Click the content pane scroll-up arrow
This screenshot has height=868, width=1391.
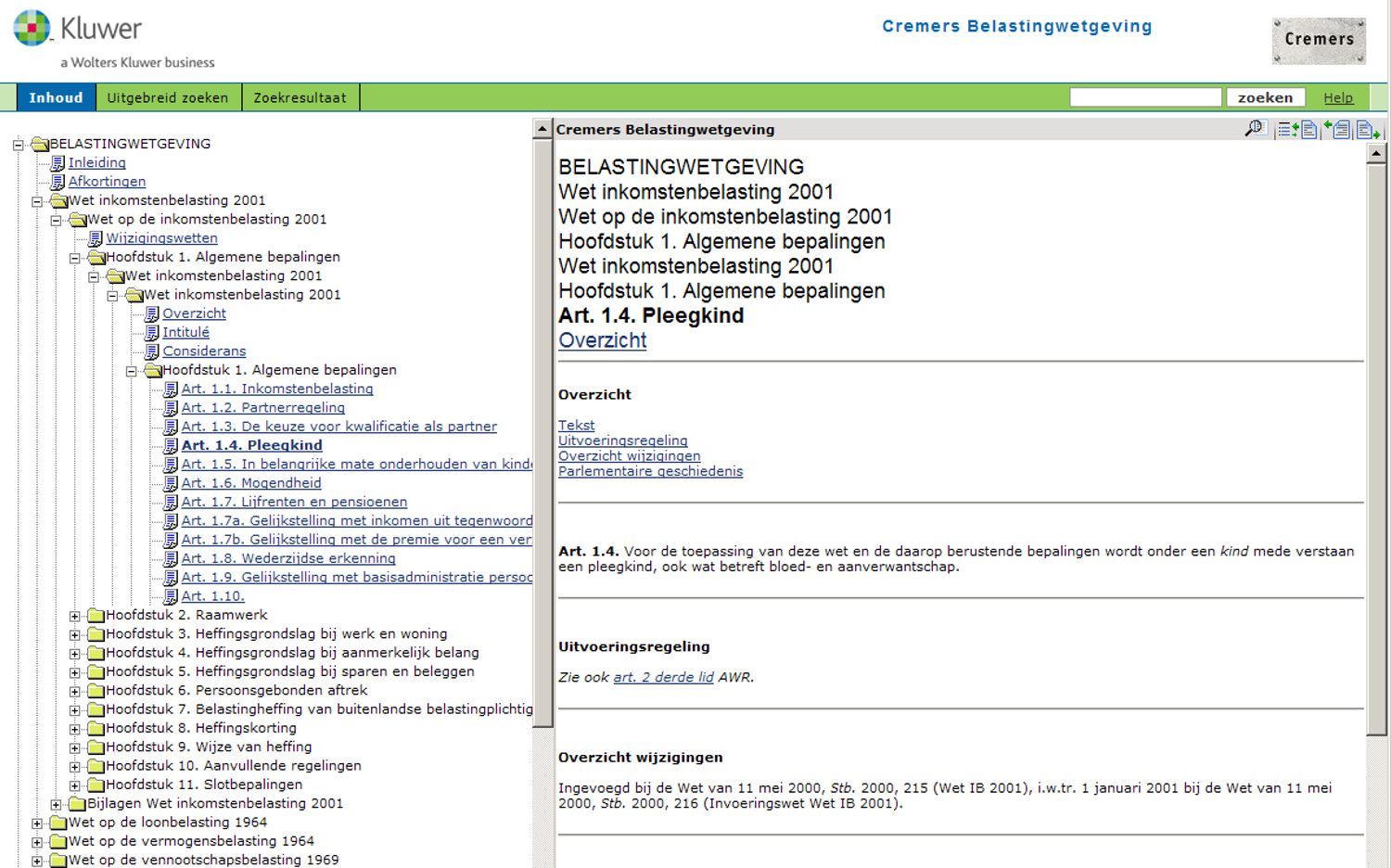(x=1376, y=153)
